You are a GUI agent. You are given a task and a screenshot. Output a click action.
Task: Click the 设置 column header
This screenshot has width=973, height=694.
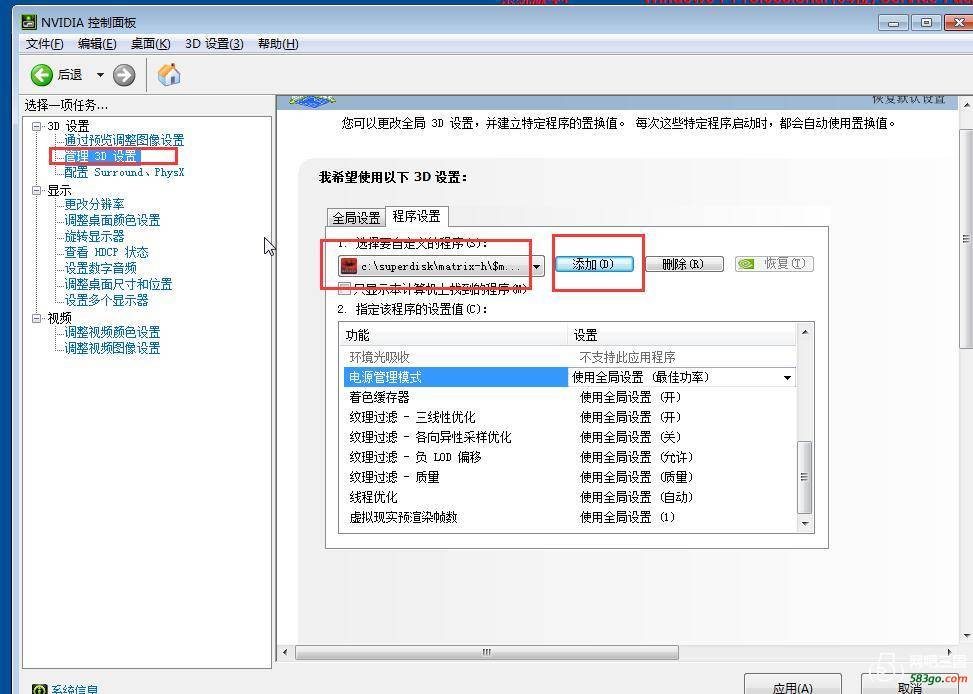682,335
